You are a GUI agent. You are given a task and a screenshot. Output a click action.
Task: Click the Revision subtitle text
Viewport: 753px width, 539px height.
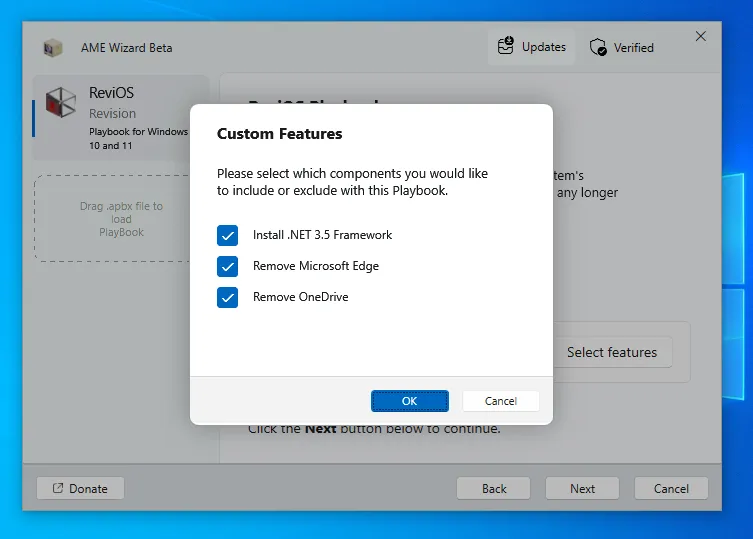[x=112, y=113]
